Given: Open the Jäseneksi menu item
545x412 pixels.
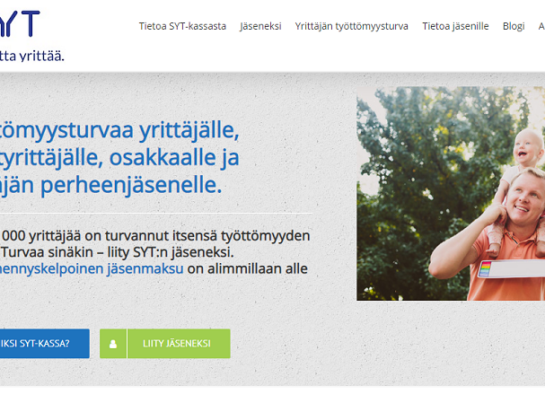Looking at the screenshot, I should click(260, 26).
